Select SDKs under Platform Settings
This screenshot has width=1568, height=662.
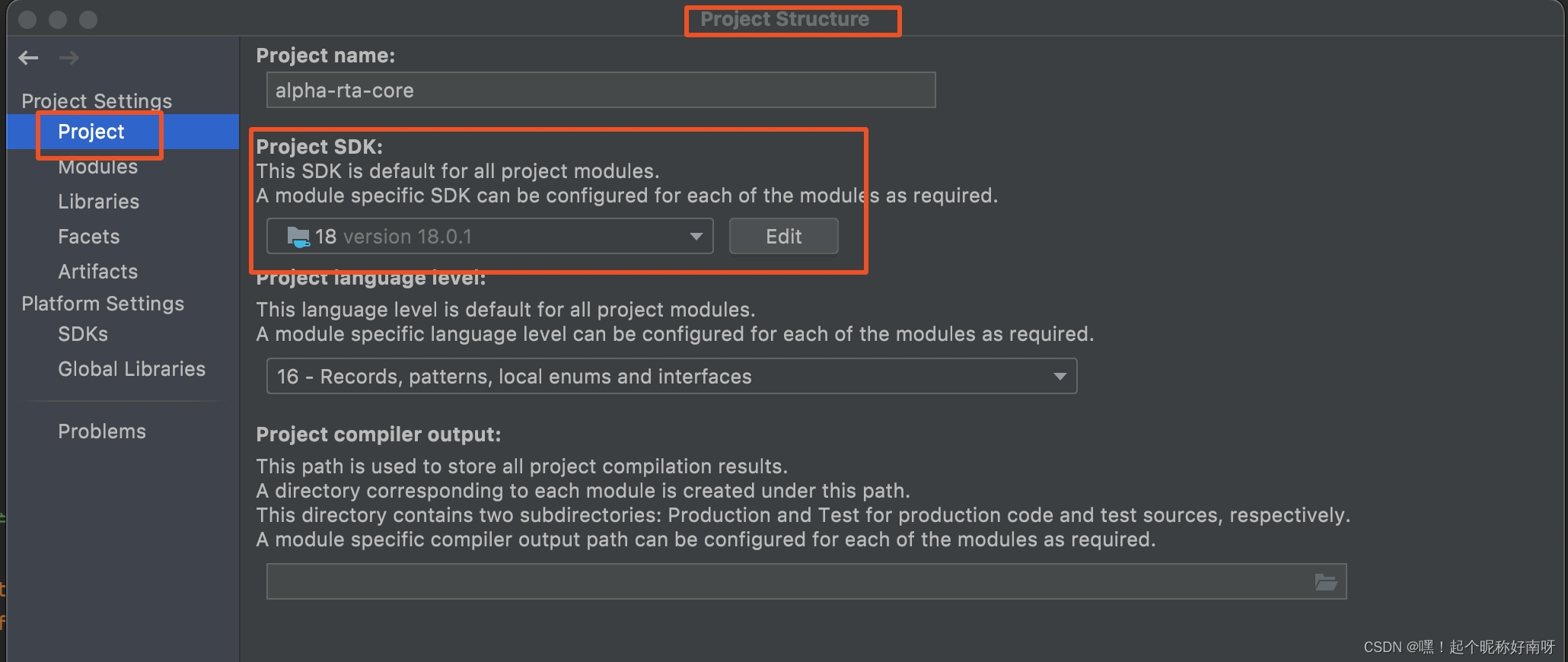point(81,334)
